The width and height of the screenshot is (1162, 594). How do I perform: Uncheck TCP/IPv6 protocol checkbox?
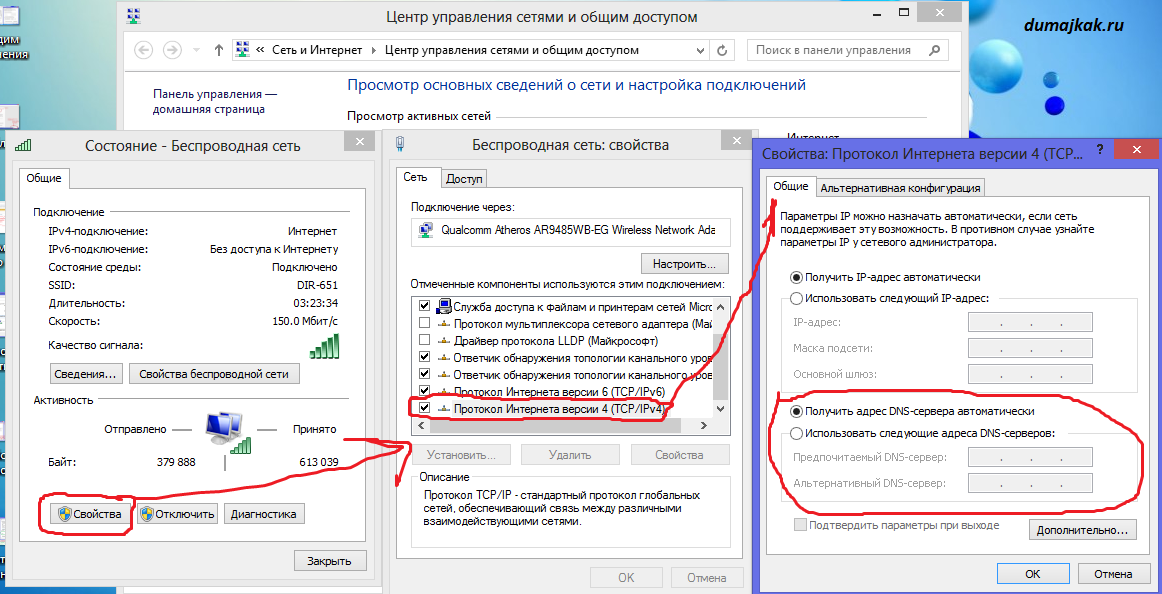[x=425, y=390]
